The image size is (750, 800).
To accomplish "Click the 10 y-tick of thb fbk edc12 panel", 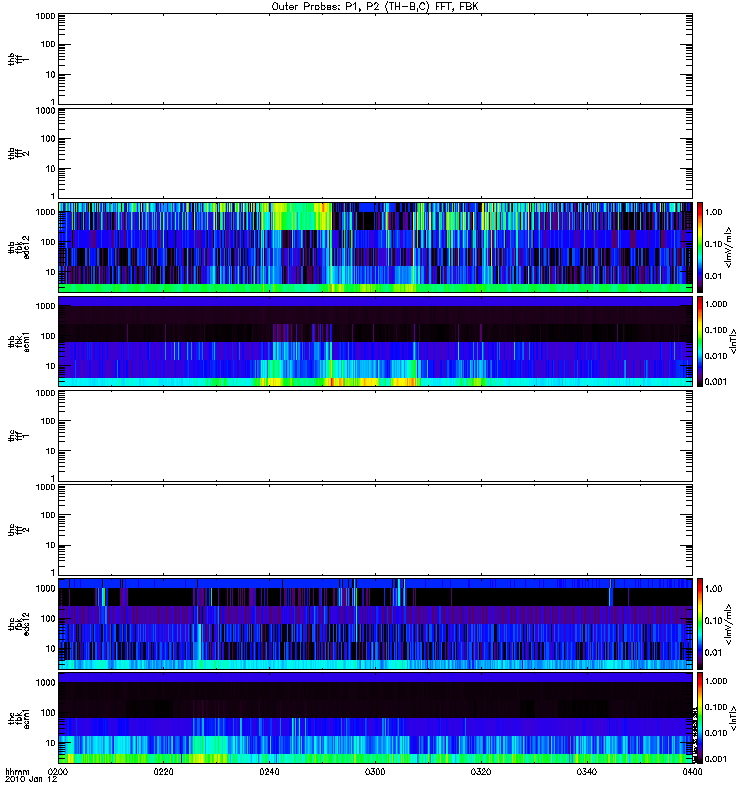I will (51, 272).
